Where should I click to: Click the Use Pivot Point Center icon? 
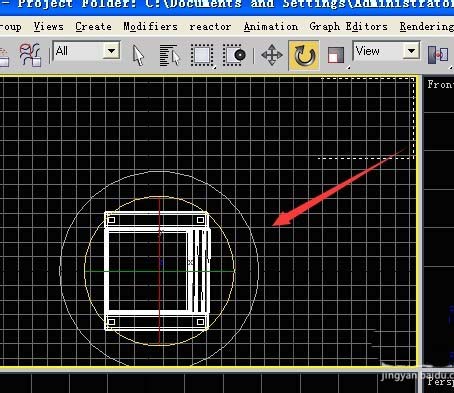[x=438, y=55]
